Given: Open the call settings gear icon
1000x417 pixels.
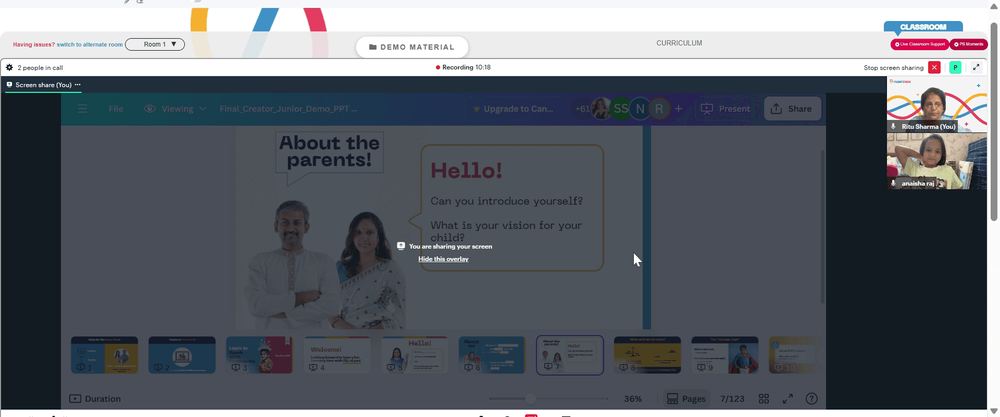Looking at the screenshot, I should point(10,68).
